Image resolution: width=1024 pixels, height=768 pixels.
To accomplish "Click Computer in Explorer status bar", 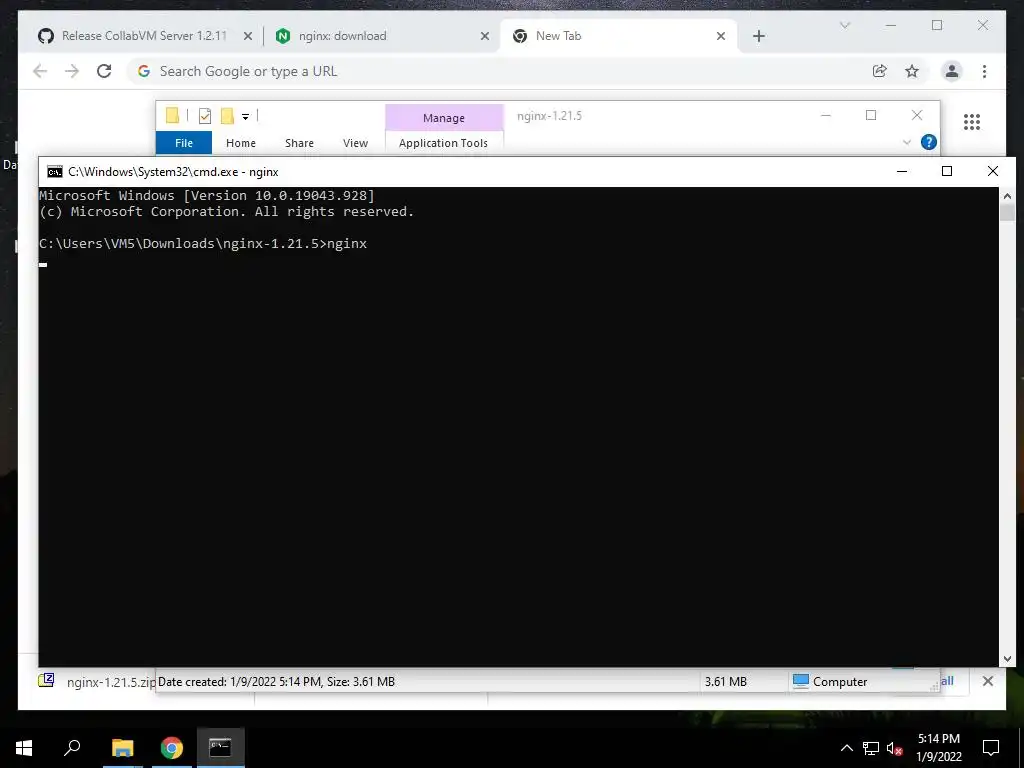I will pos(830,682).
